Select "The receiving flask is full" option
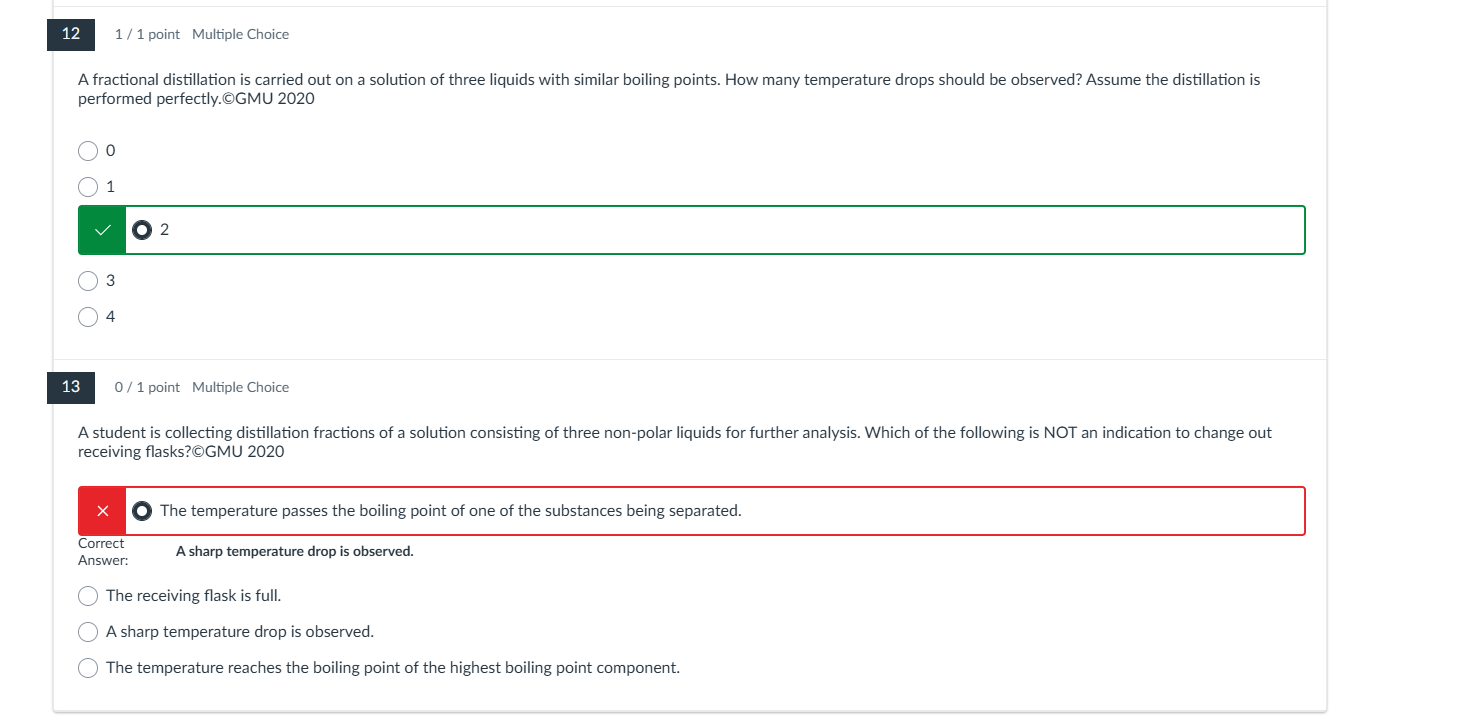This screenshot has height=725, width=1479. click(89, 596)
